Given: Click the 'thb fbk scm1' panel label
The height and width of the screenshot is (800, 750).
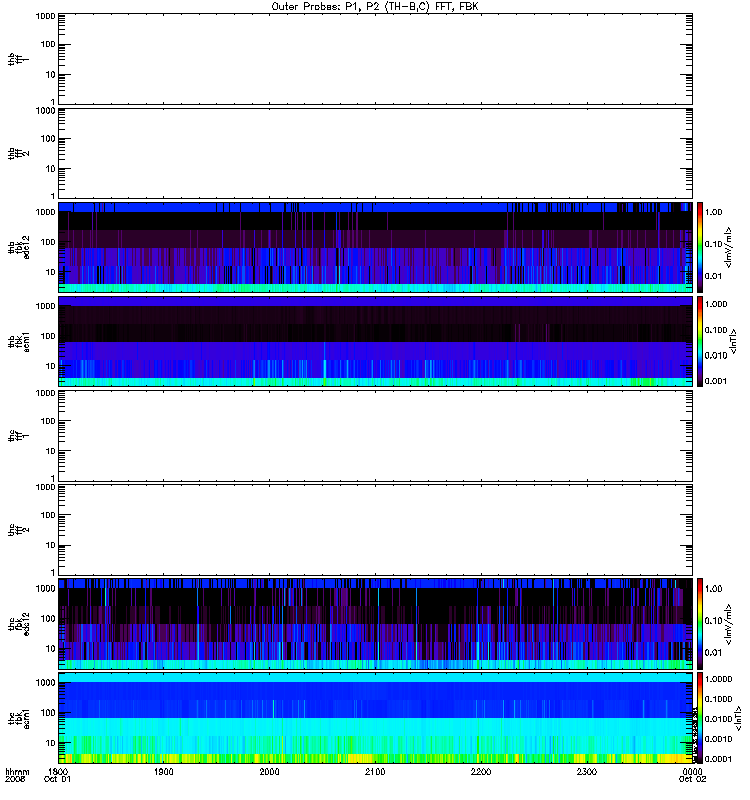Looking at the screenshot, I should point(18,341).
